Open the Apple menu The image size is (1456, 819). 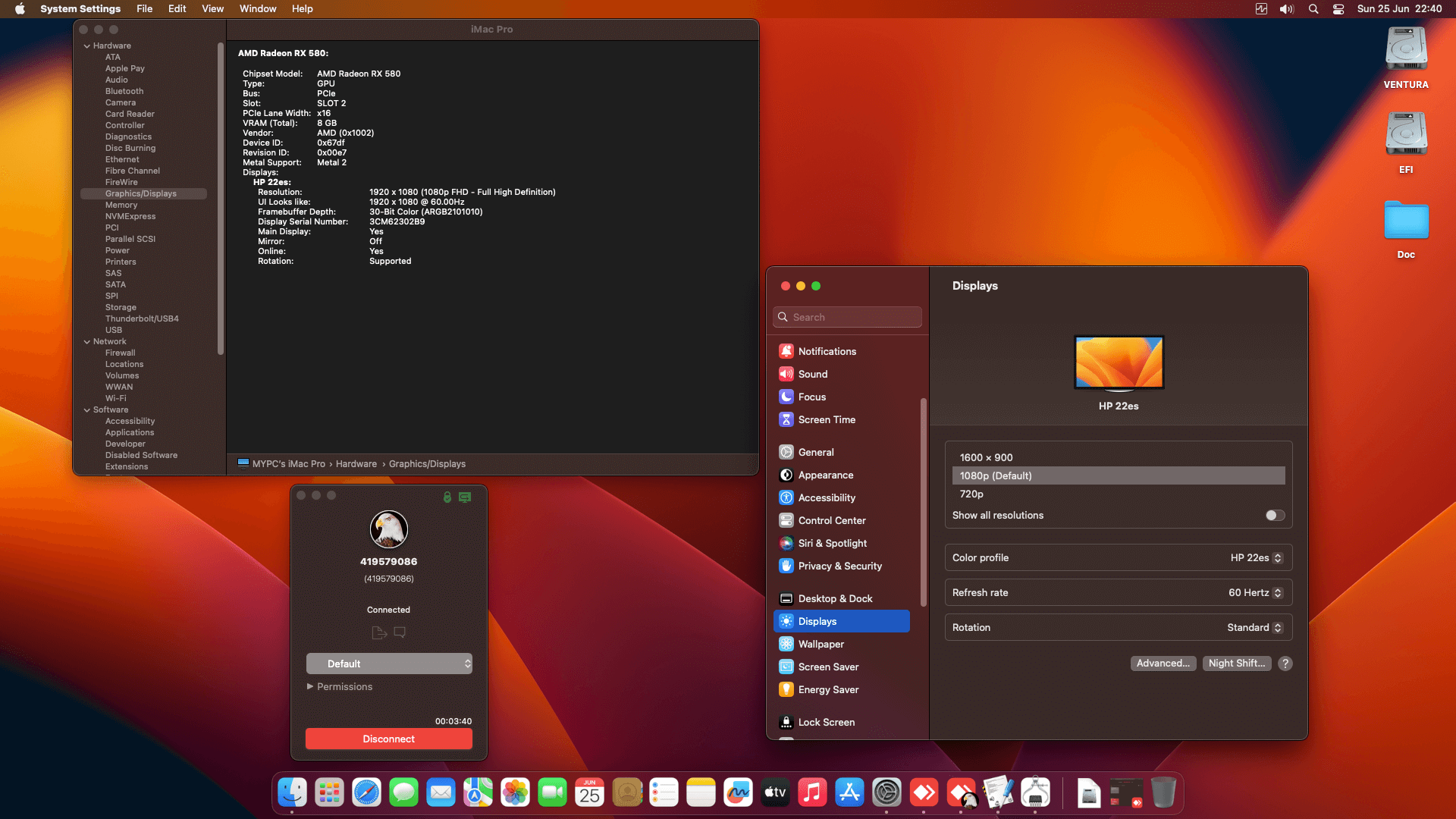point(20,9)
